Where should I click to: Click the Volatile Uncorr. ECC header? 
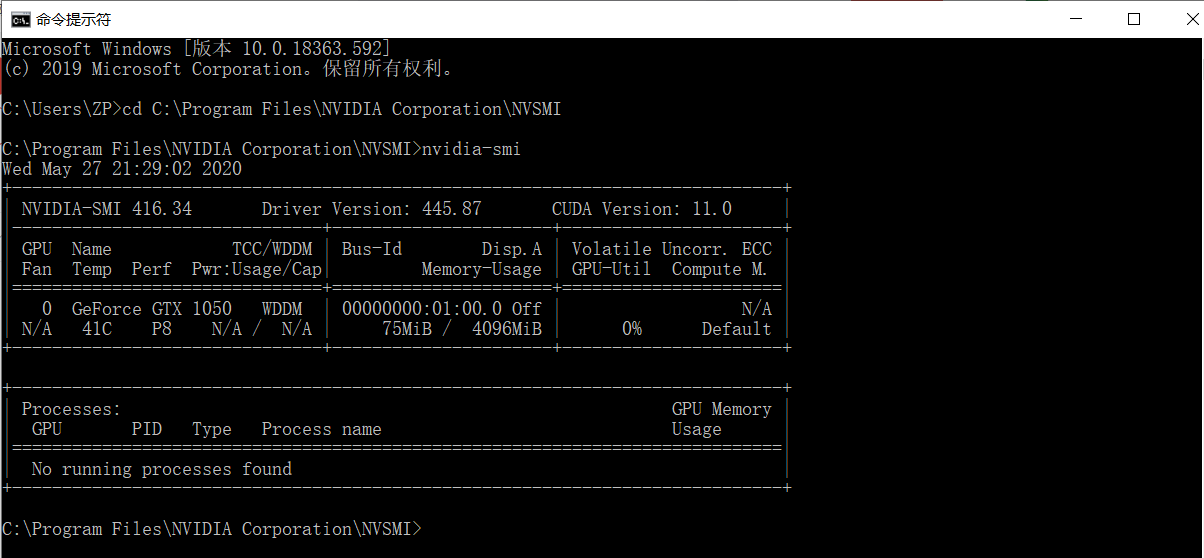point(671,249)
